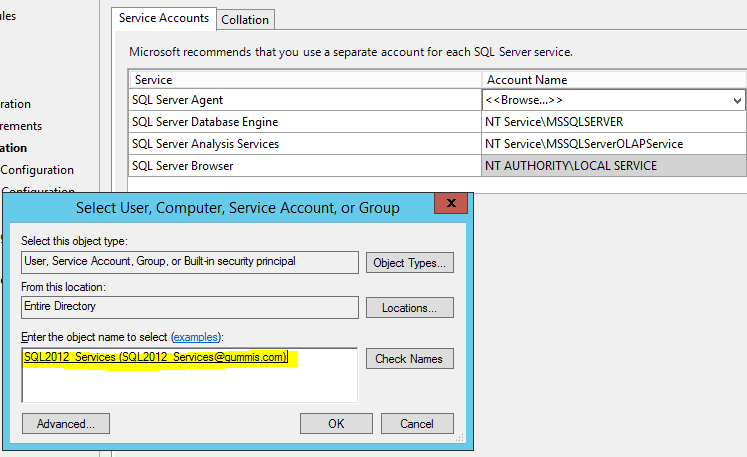Screen dimensions: 747x457
Task: Expand the SQL Server Agent account dropdown arrow
Action: (737, 100)
